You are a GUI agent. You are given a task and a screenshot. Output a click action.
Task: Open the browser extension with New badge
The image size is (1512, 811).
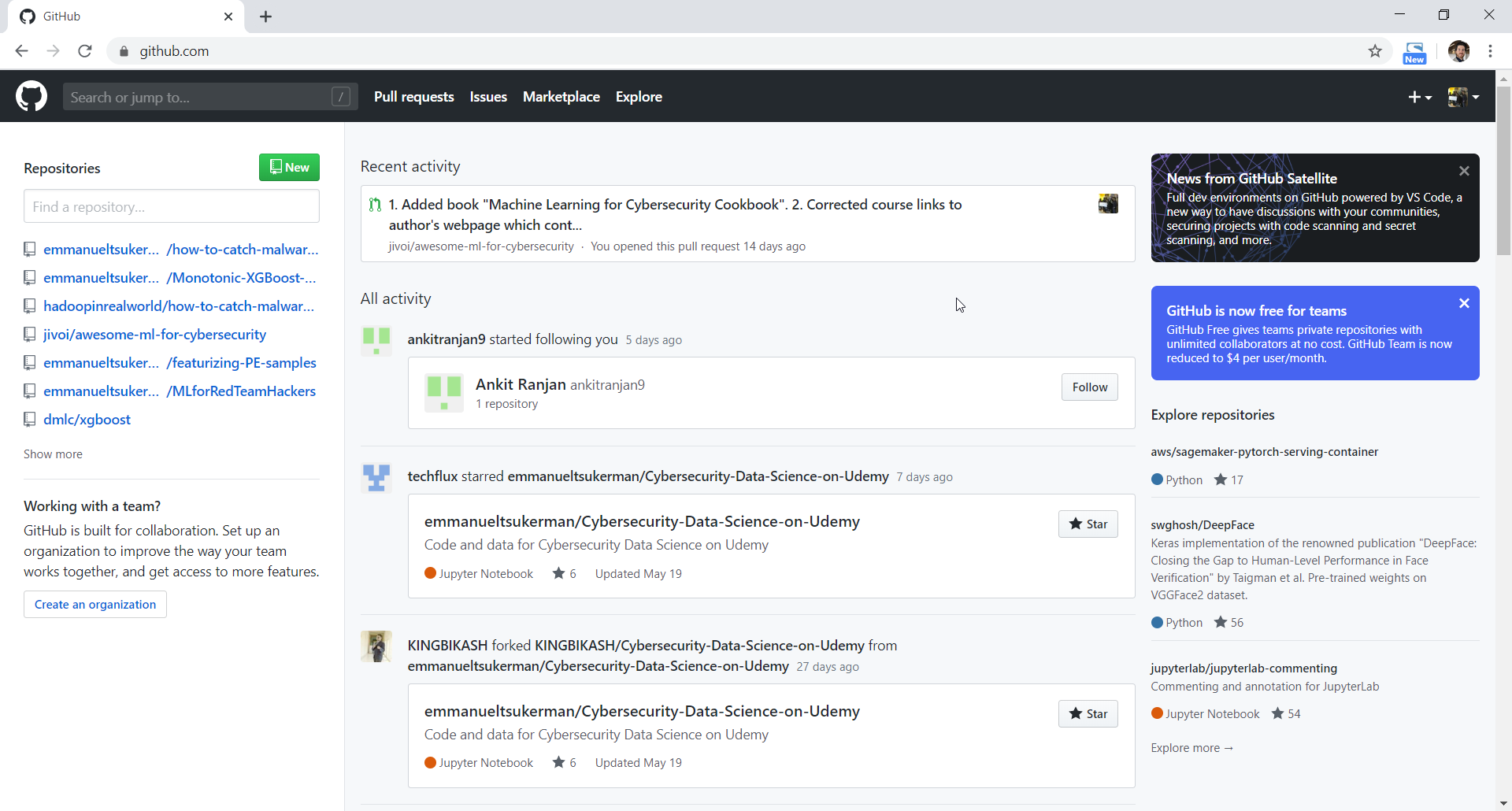(1414, 53)
